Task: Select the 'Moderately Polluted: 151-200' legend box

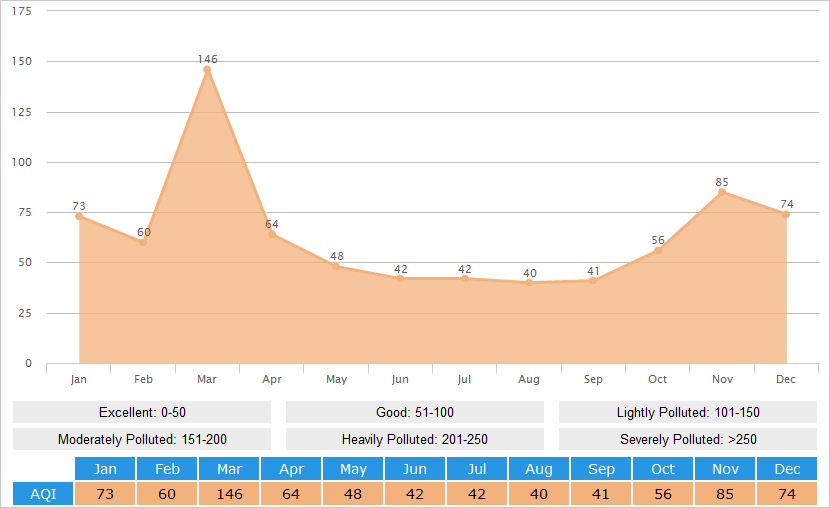Action: pyautogui.click(x=142, y=439)
